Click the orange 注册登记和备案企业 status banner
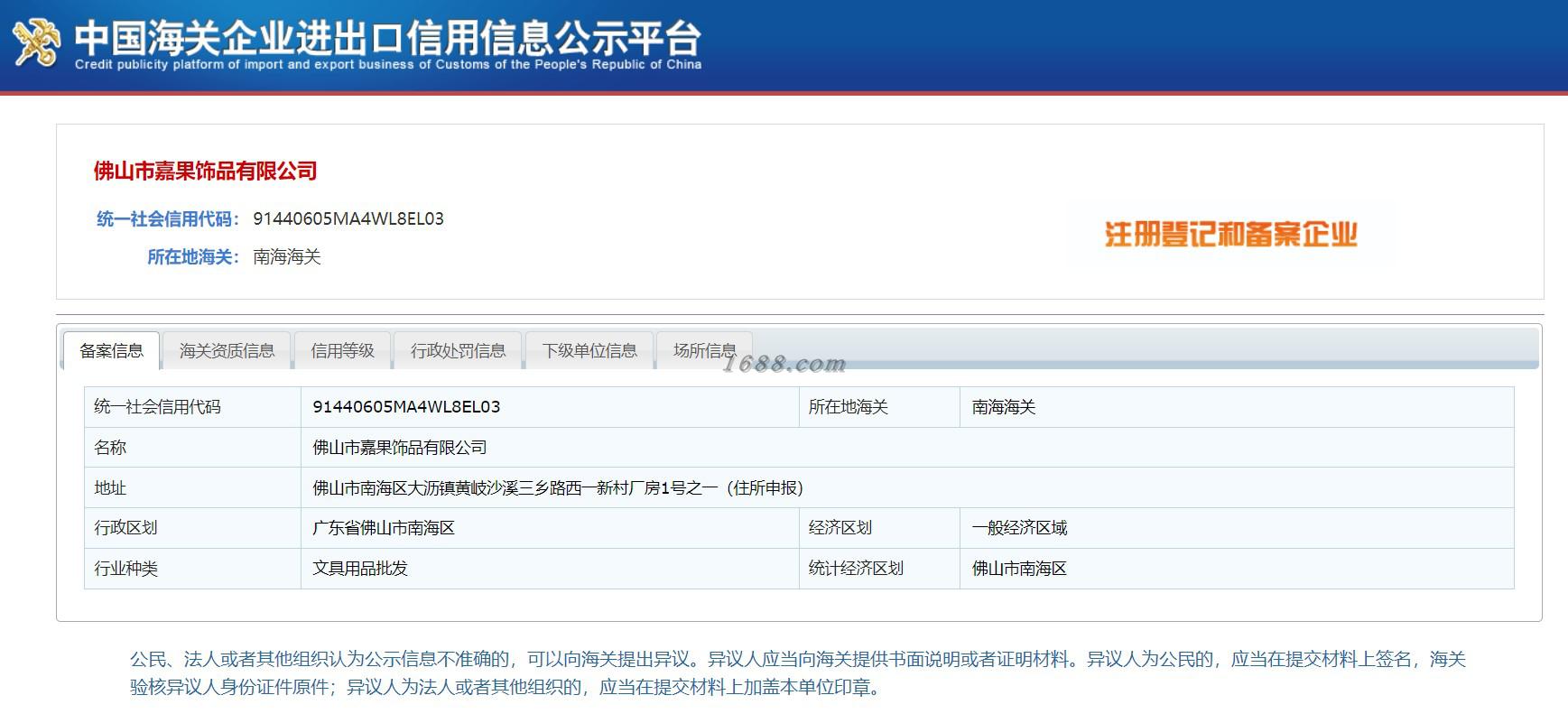 (1231, 235)
